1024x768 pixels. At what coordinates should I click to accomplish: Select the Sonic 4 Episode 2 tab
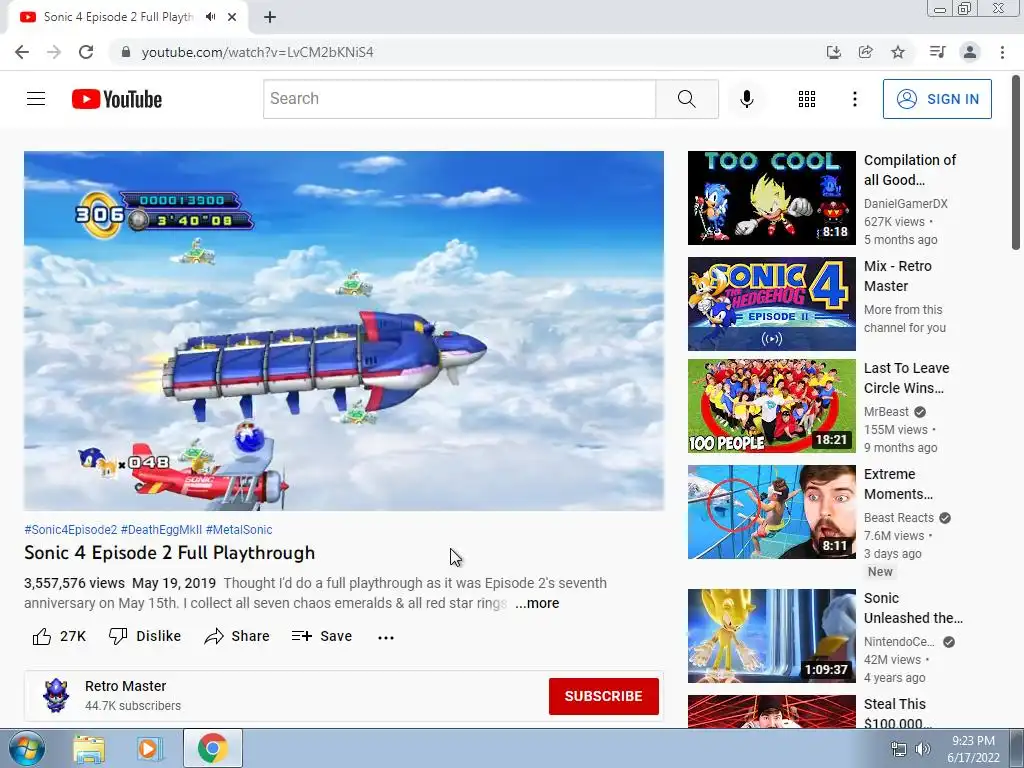tap(118, 17)
